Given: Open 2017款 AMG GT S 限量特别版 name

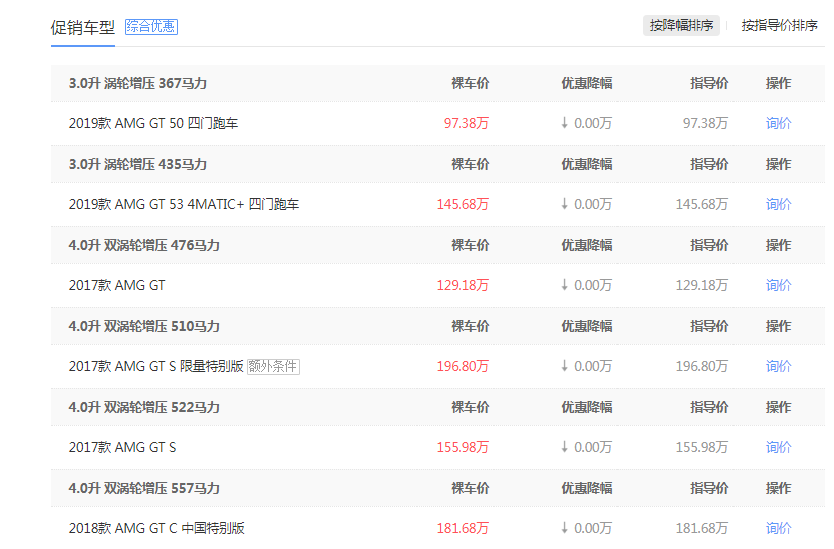Looking at the screenshot, I should 156,367.
